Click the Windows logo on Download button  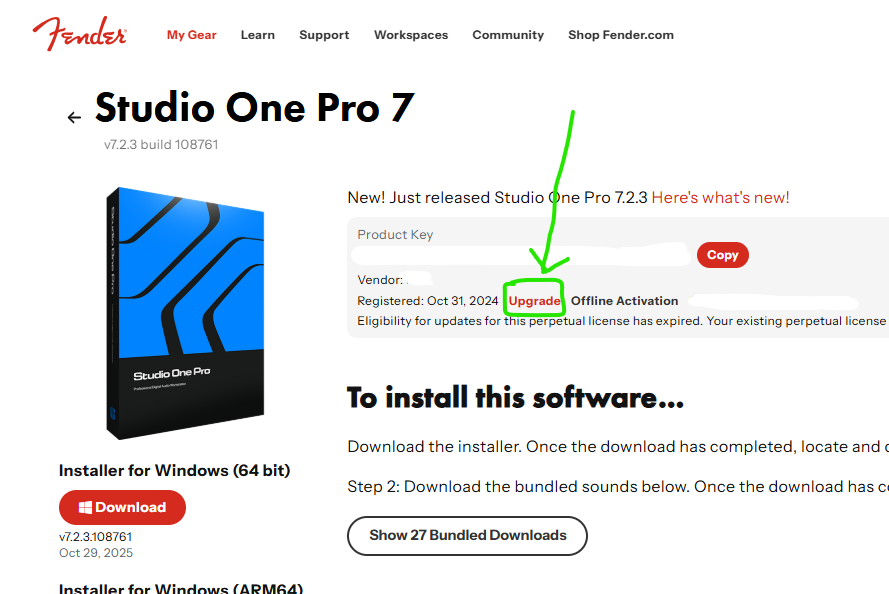[85, 507]
